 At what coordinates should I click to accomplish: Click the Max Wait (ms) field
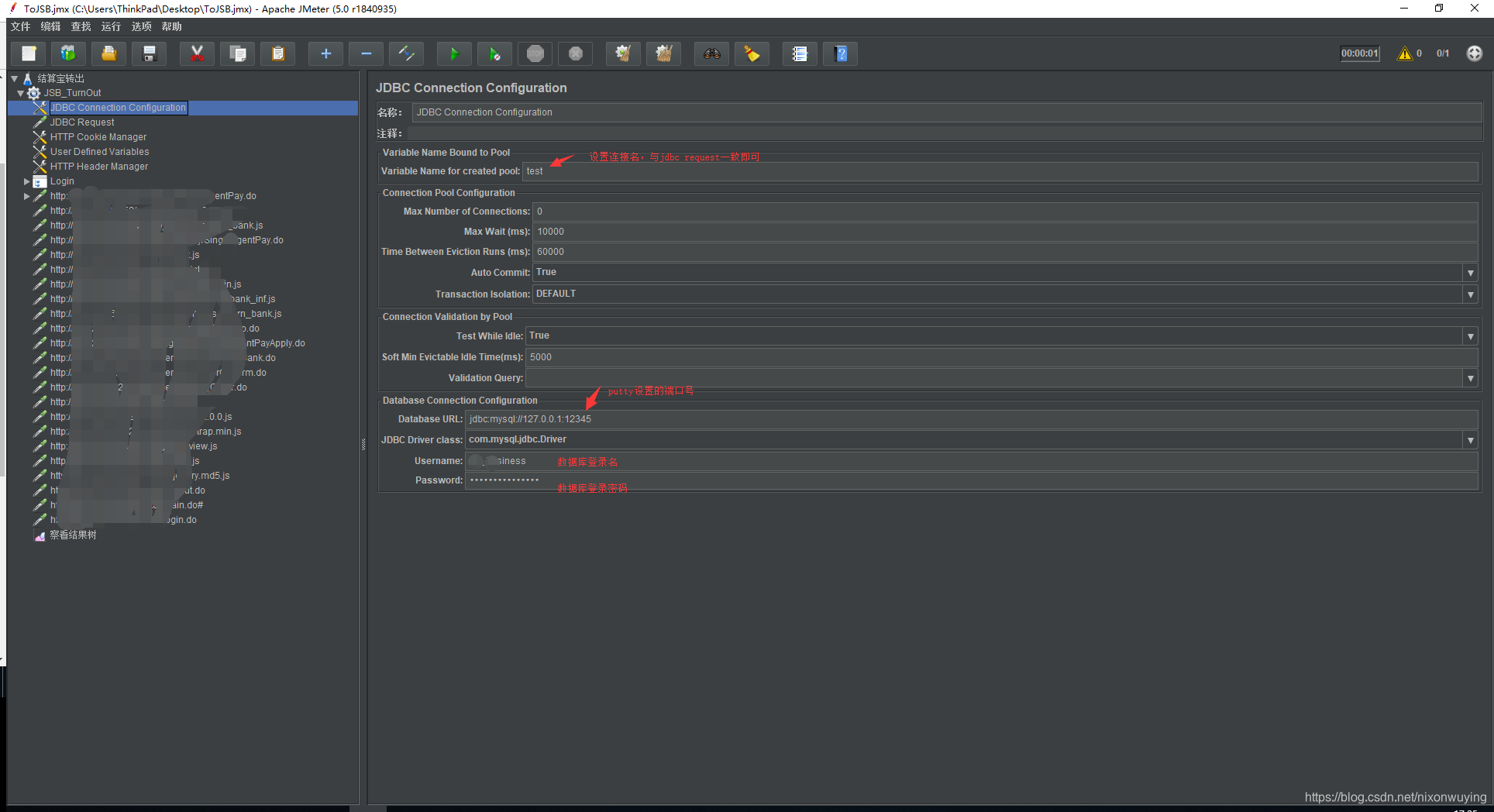click(x=1005, y=232)
